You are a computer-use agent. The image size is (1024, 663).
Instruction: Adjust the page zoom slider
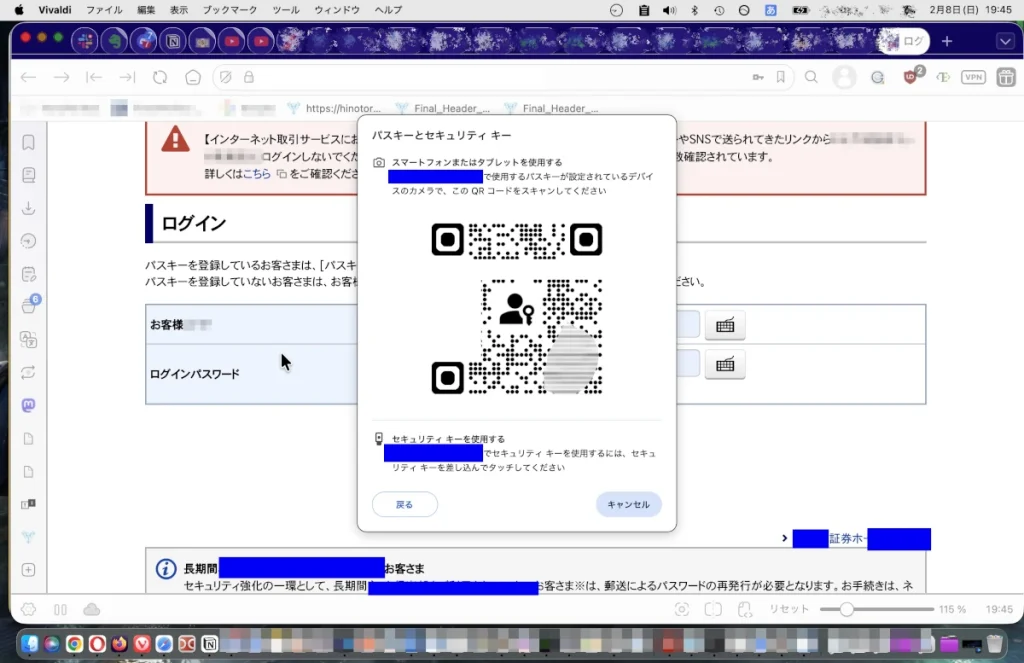tap(847, 609)
